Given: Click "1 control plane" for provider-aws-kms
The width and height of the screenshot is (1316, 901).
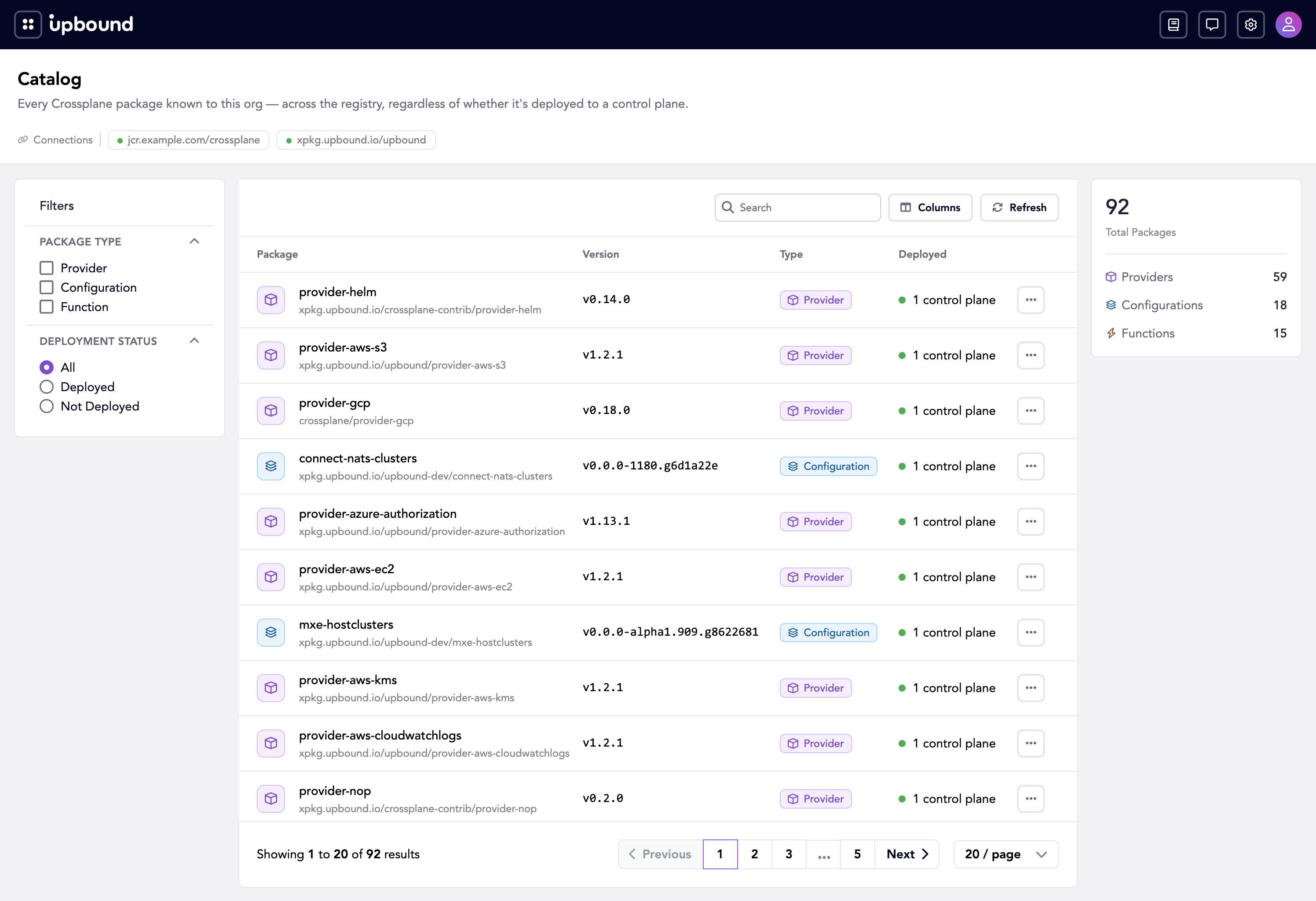Looking at the screenshot, I should click(954, 688).
